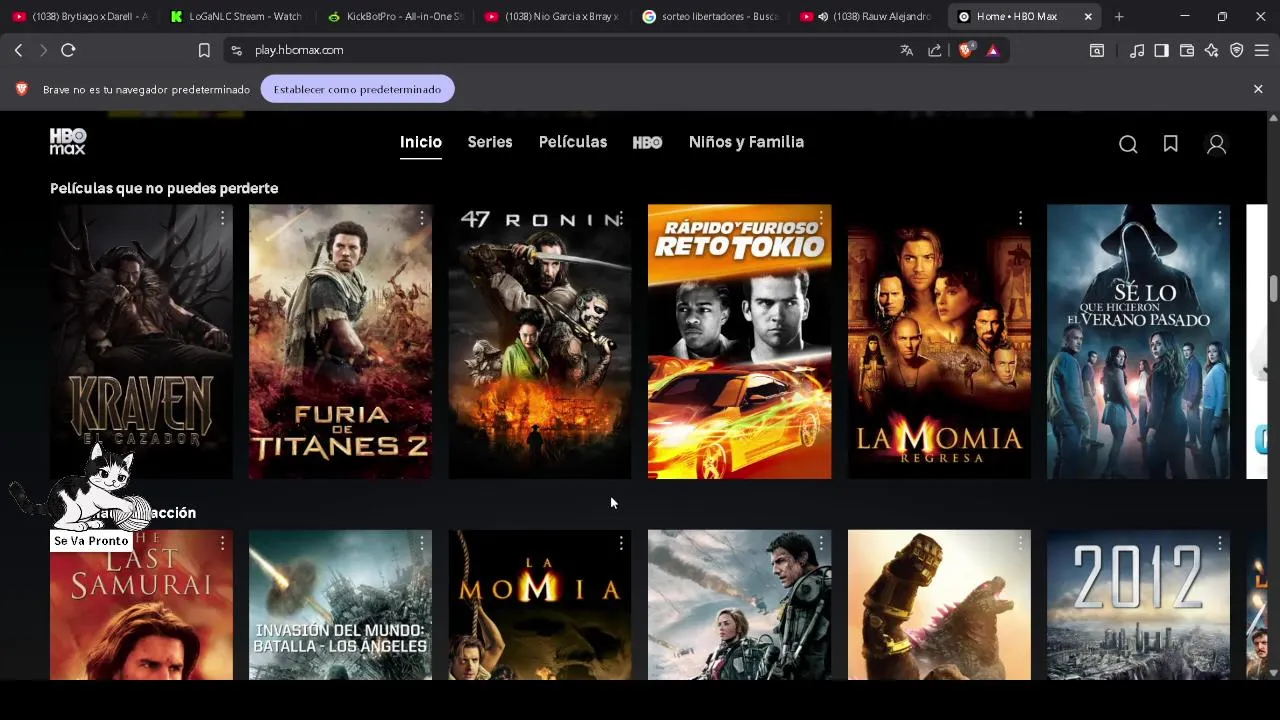Open the profile account icon
The image size is (1280, 720).
pos(1216,144)
